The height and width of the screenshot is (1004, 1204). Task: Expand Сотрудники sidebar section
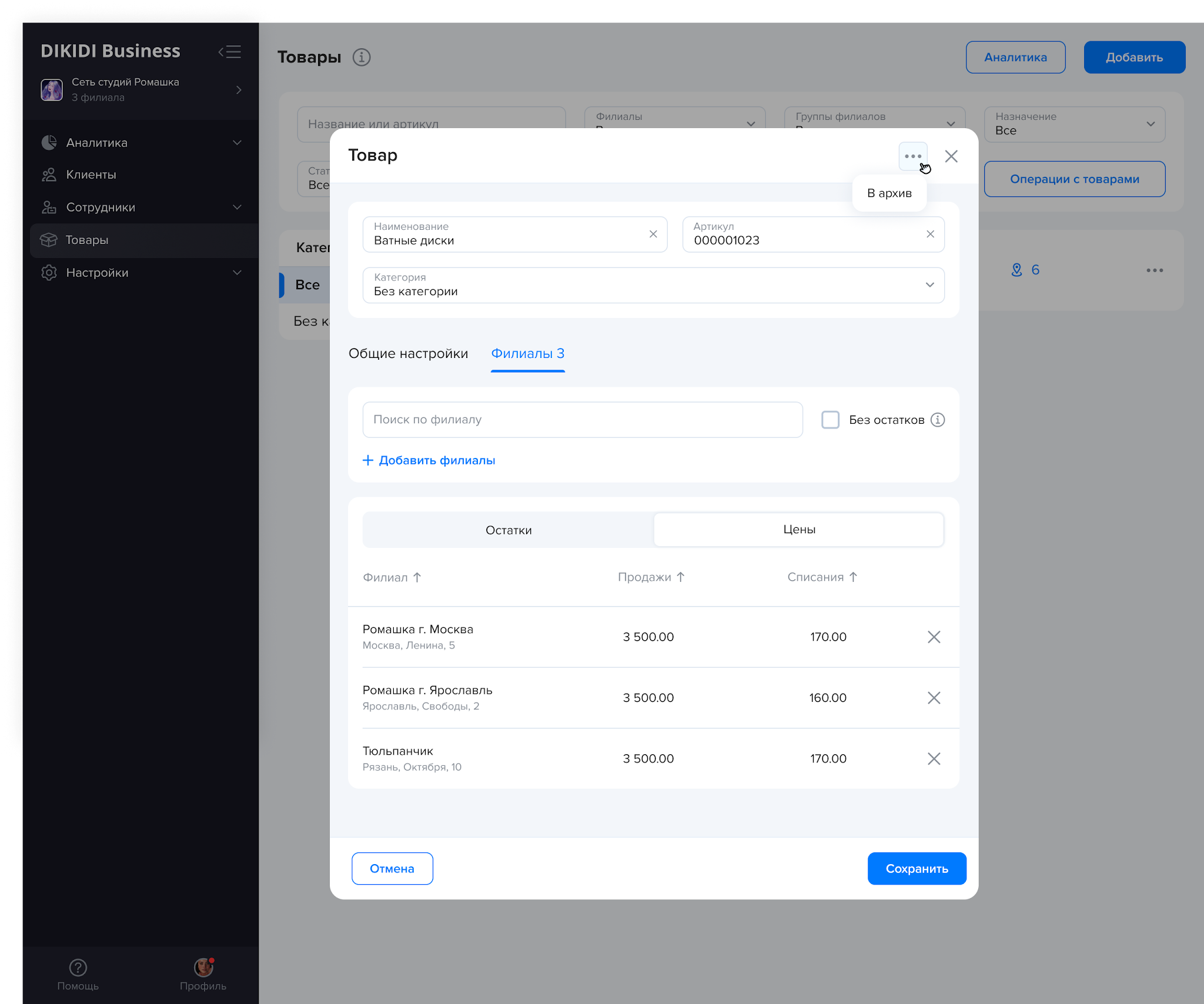(237, 208)
